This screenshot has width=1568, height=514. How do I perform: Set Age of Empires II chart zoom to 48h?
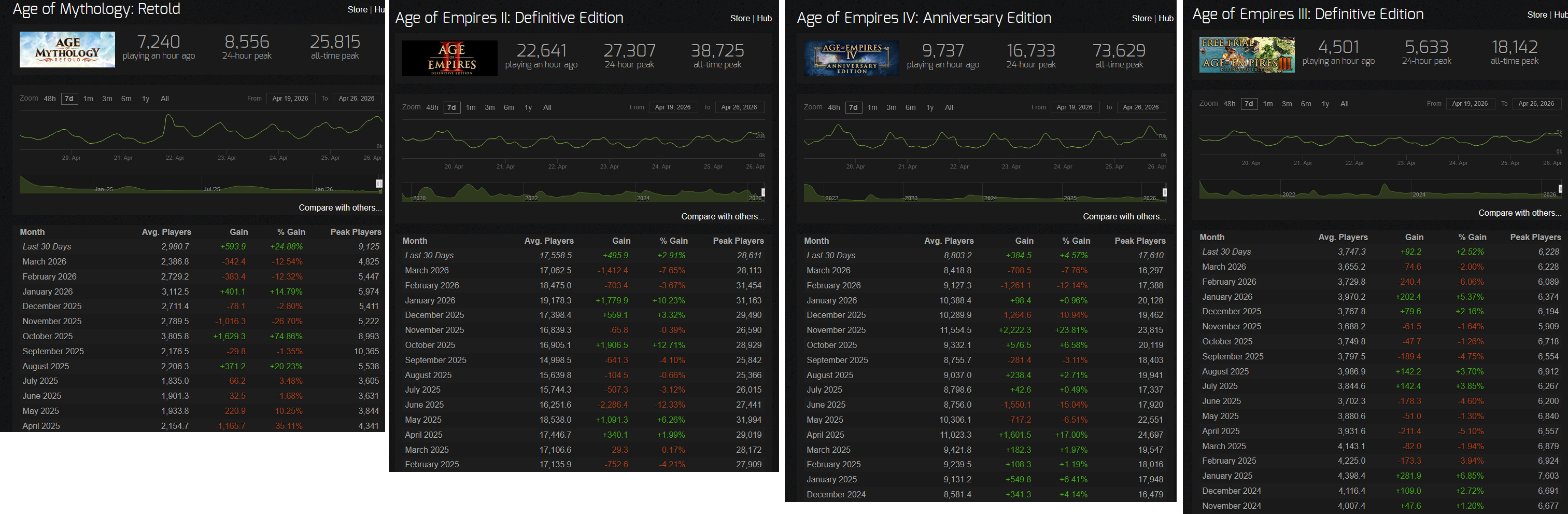coord(432,107)
